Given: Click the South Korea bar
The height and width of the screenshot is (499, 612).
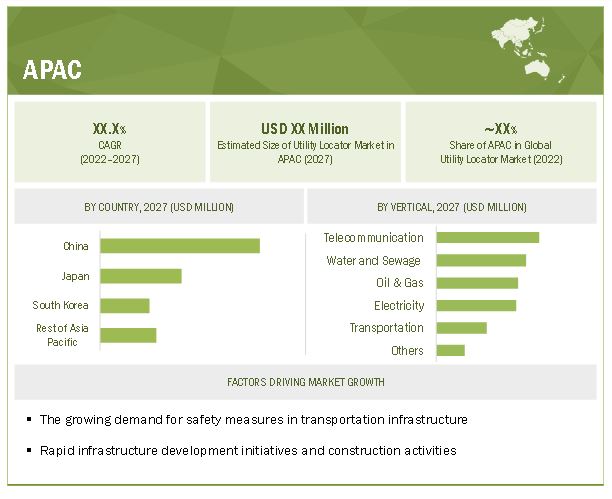Looking at the screenshot, I should click(x=125, y=305).
